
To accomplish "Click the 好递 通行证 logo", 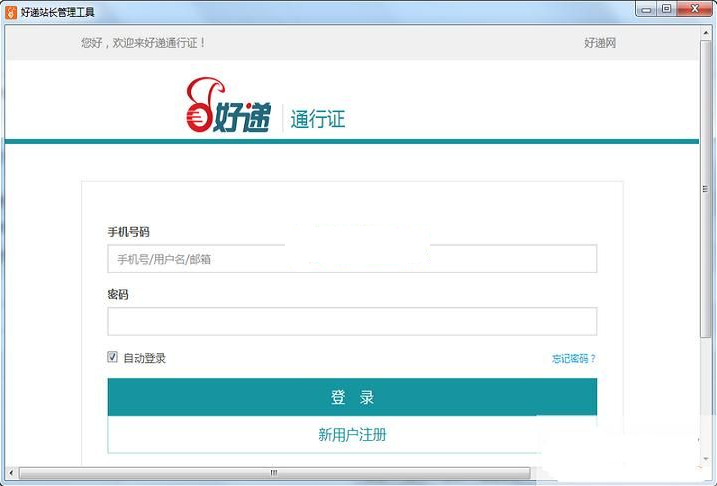I will tap(266, 106).
